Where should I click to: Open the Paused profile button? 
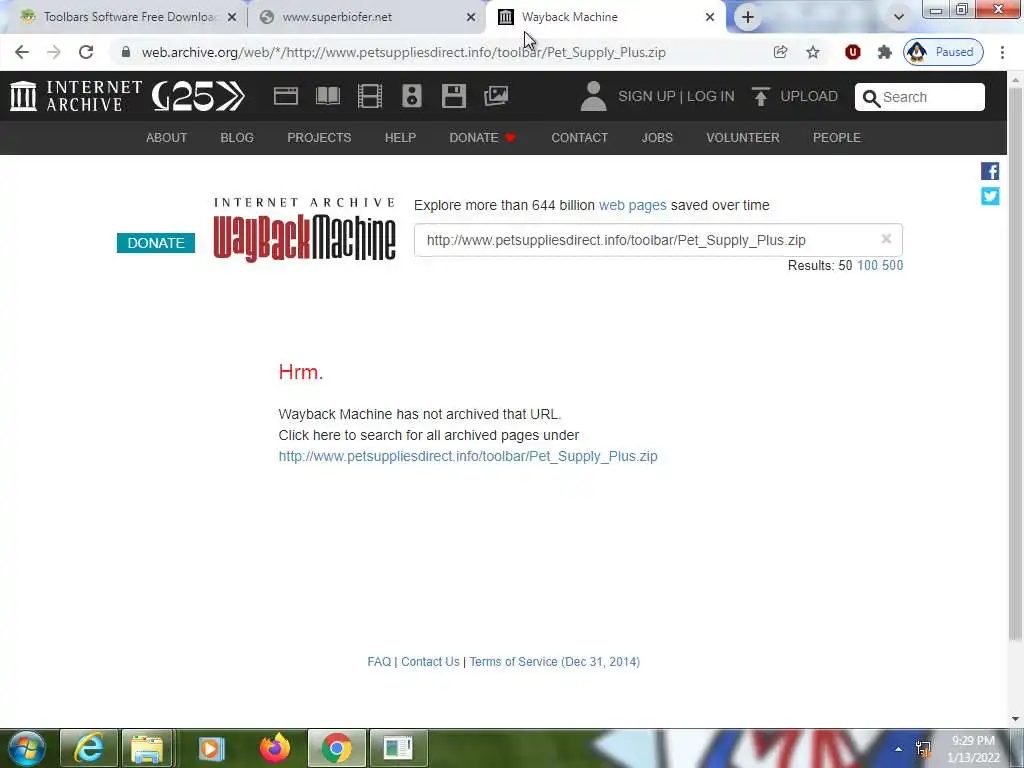[943, 52]
